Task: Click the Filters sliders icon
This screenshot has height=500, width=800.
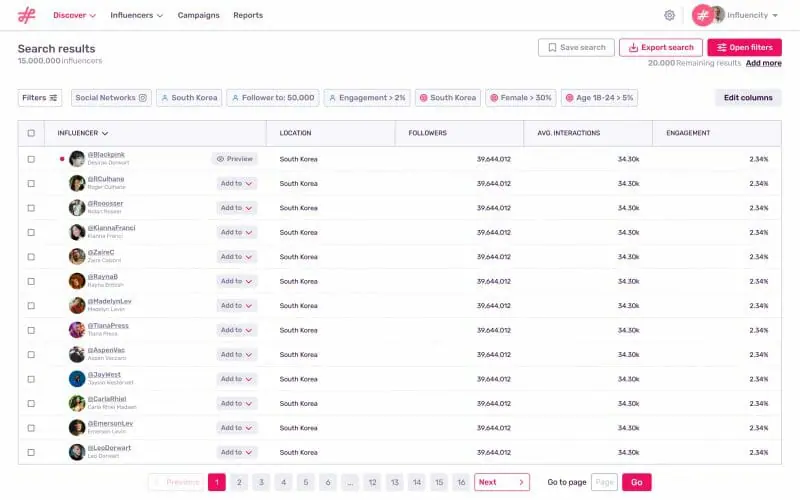Action: (54, 98)
